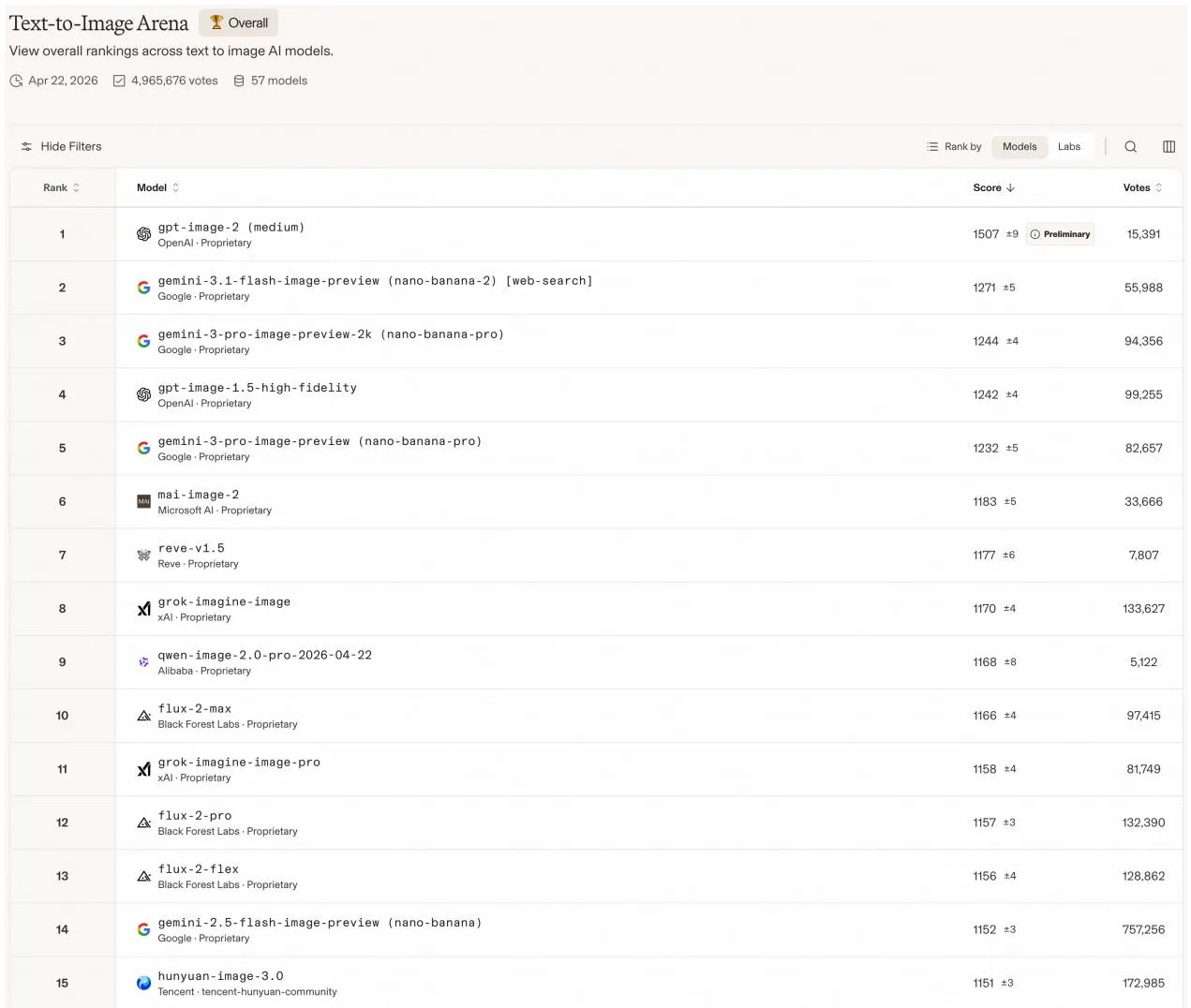Click the score 1507 cell
Image resolution: width=1191 pixels, height=1008 pixels.
point(986,234)
